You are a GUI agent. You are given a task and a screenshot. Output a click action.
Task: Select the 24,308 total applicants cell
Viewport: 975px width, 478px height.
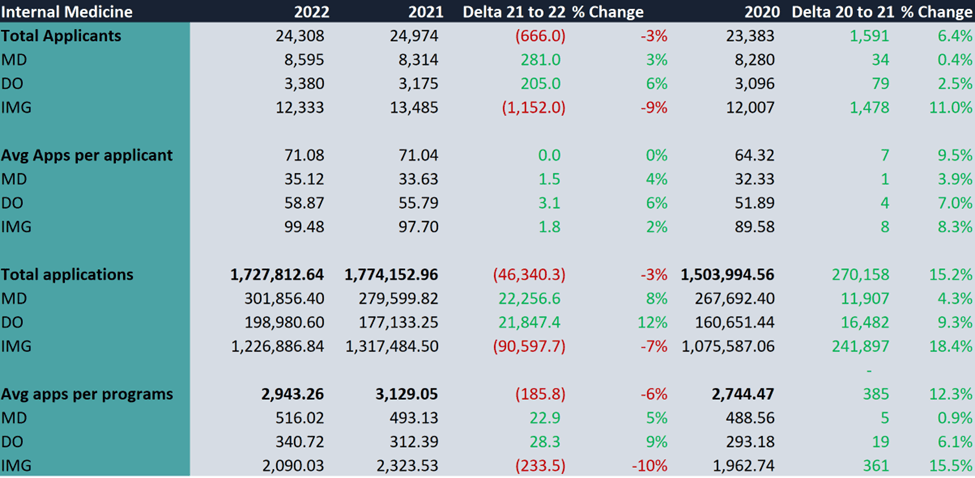coord(297,36)
